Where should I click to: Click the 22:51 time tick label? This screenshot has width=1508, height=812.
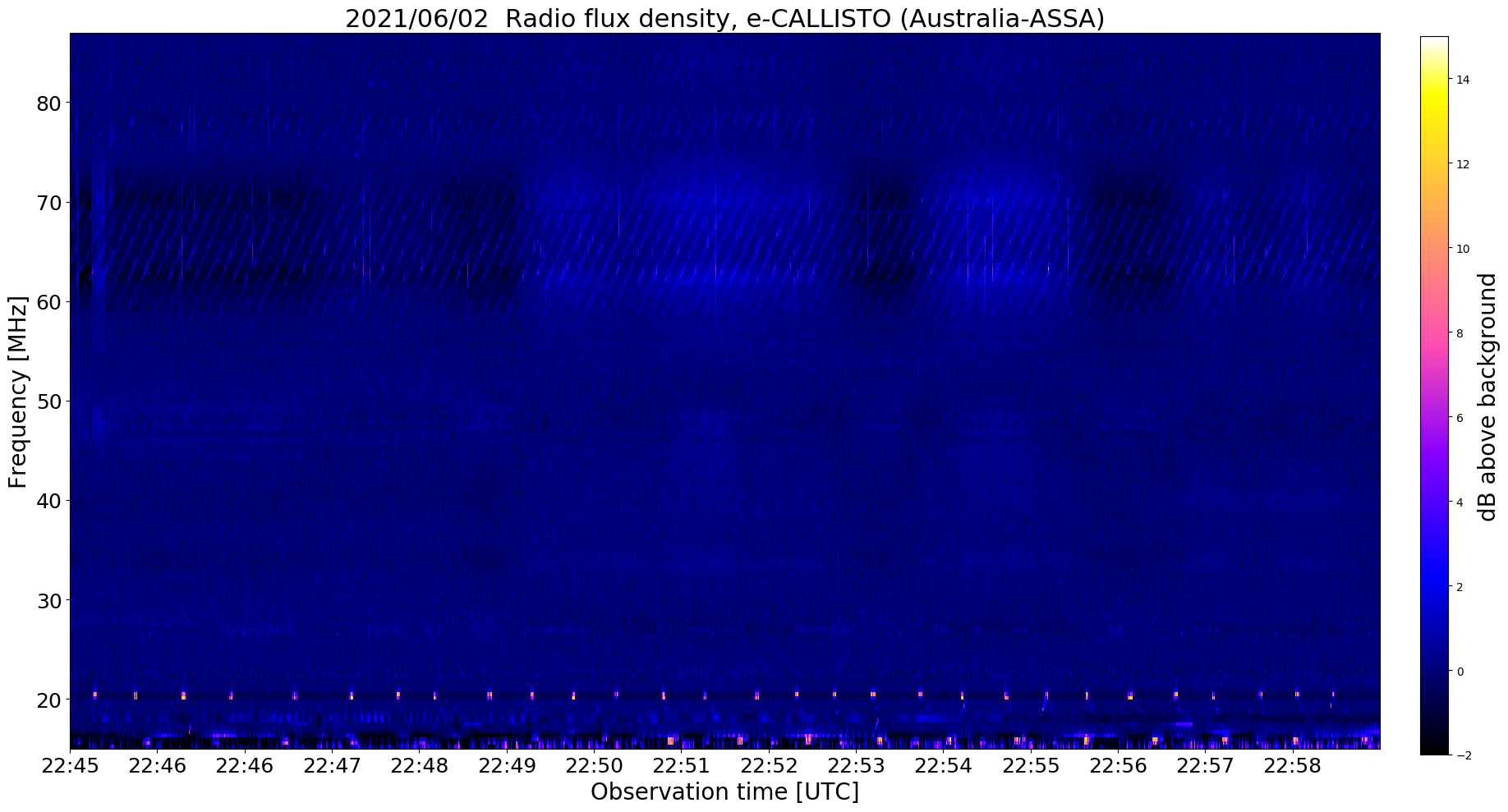tap(681, 767)
